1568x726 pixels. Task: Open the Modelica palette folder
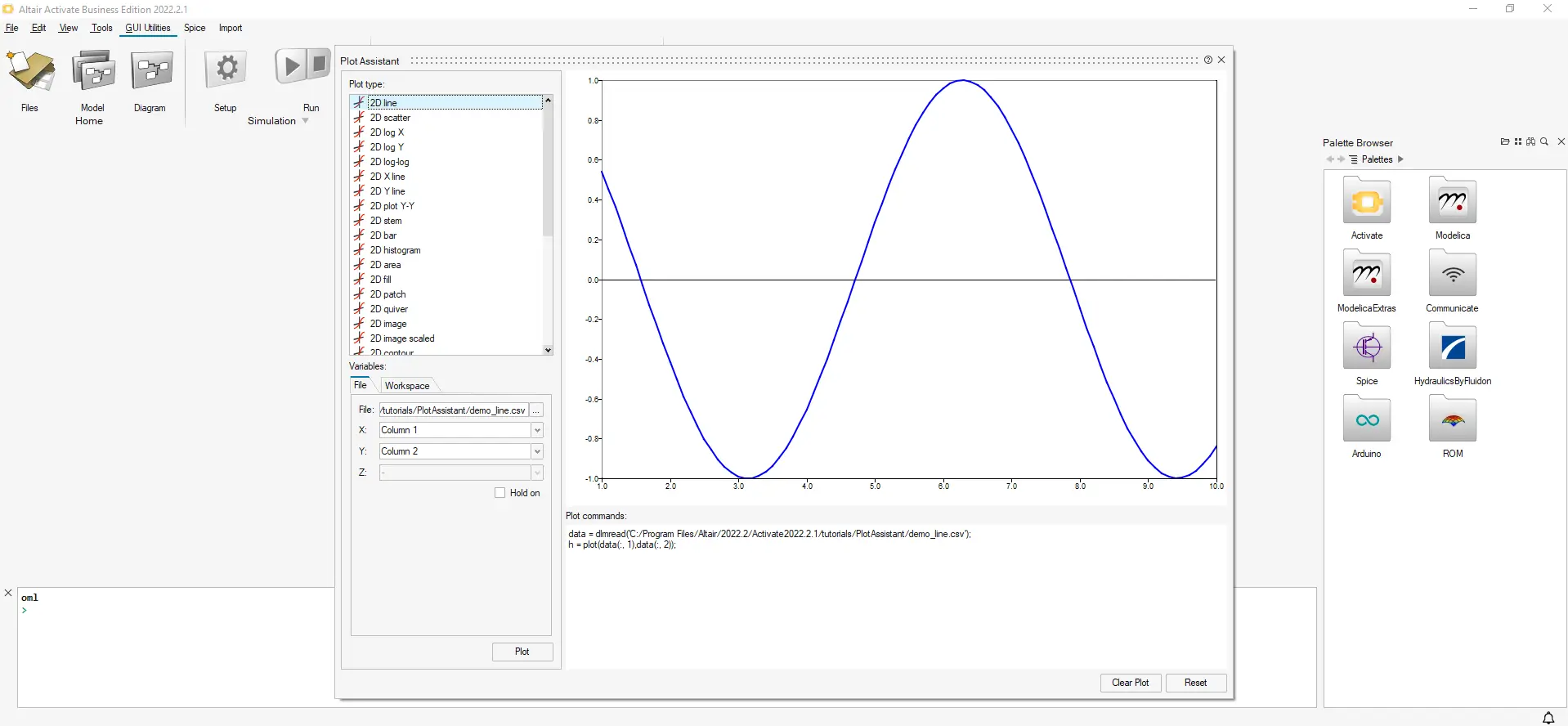coord(1452,201)
